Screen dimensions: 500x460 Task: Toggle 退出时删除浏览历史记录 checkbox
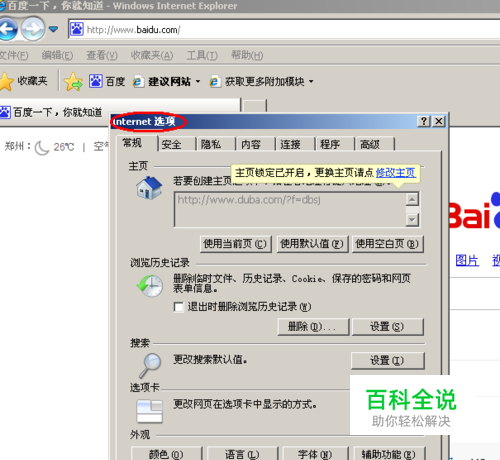179,307
